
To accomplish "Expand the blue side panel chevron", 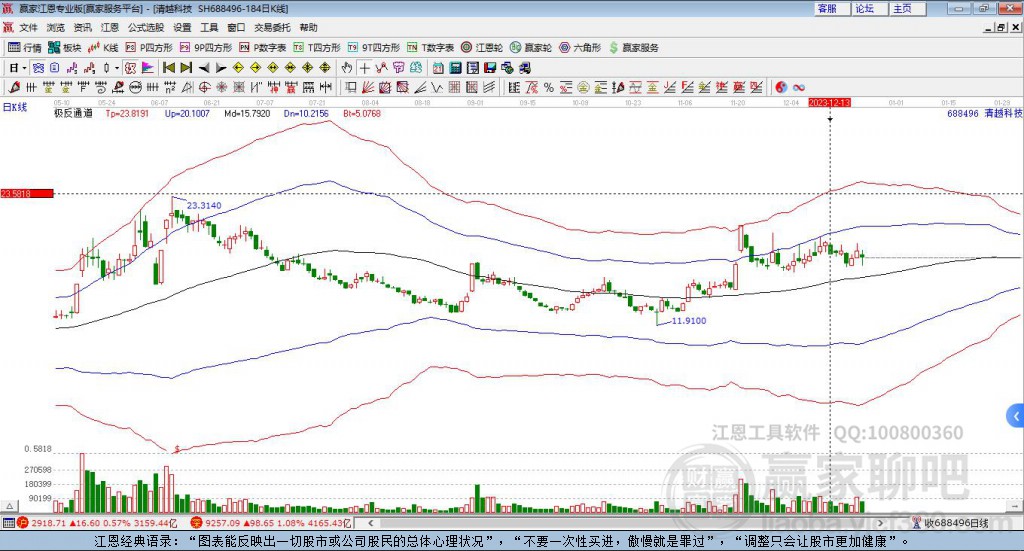I will pyautogui.click(x=1016, y=416).
